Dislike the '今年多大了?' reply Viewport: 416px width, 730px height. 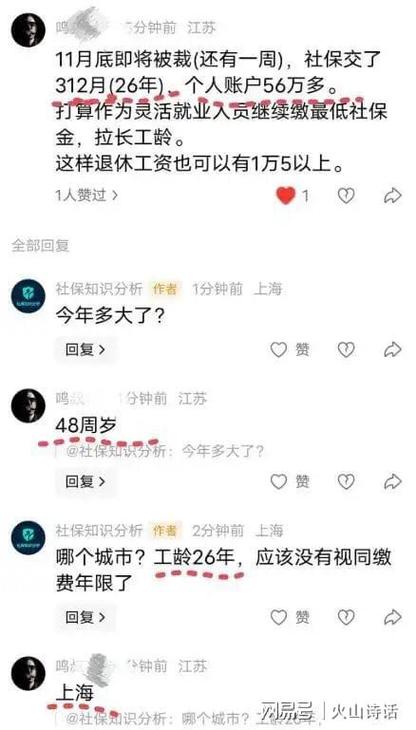point(346,350)
